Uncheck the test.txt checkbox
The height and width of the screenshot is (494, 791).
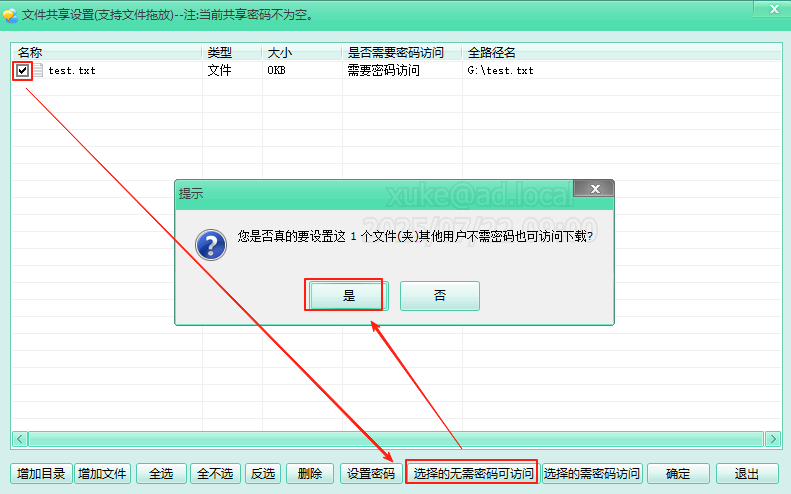22,71
